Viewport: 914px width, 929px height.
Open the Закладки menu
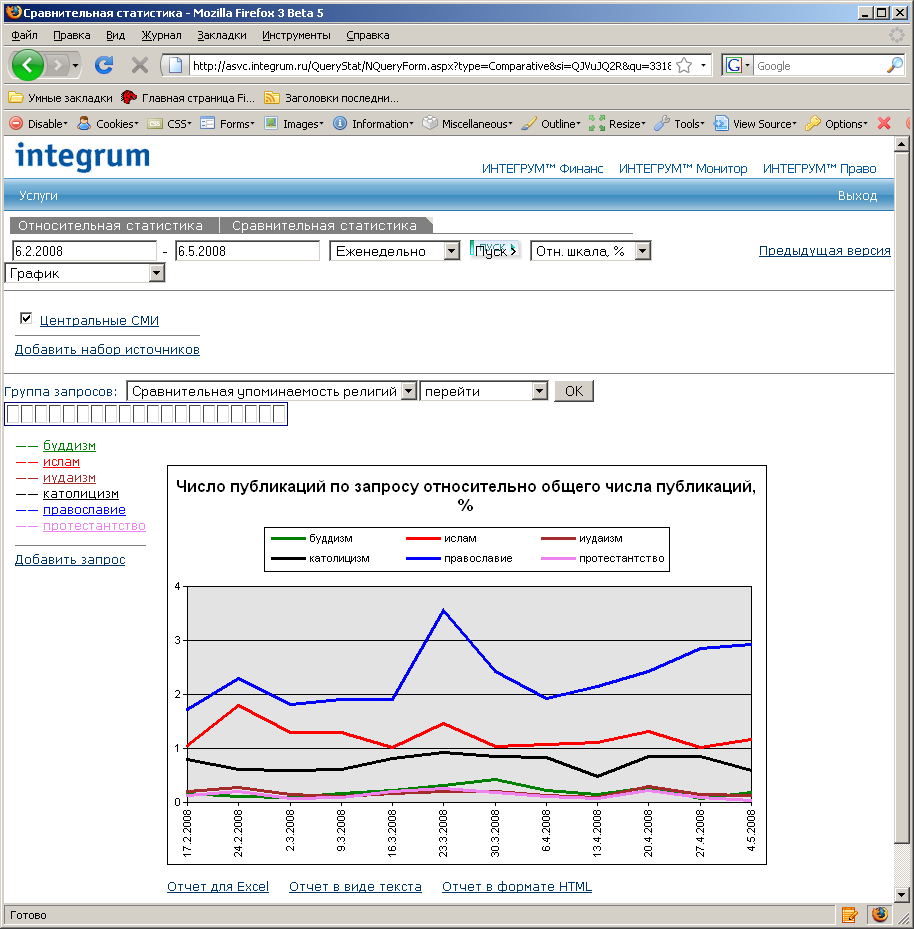222,35
